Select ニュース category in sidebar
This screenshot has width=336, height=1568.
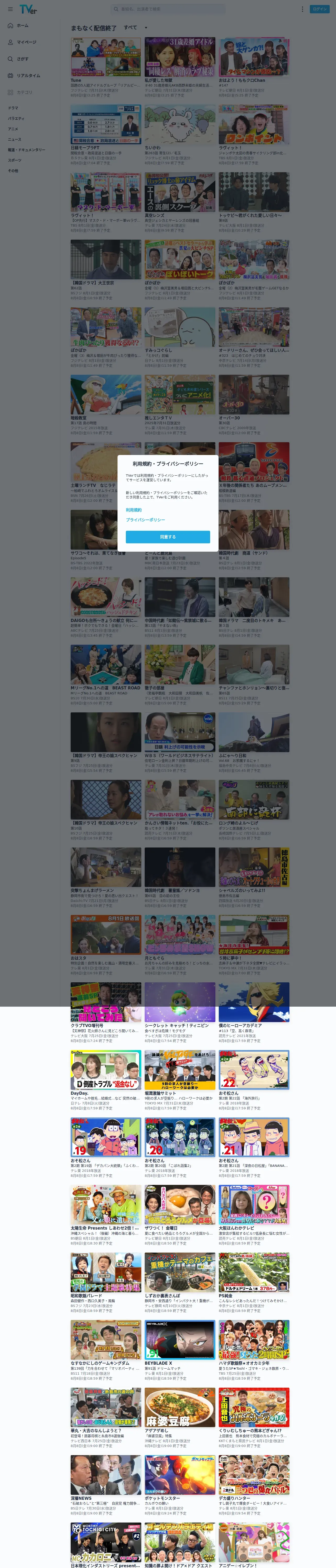pyautogui.click(x=14, y=139)
